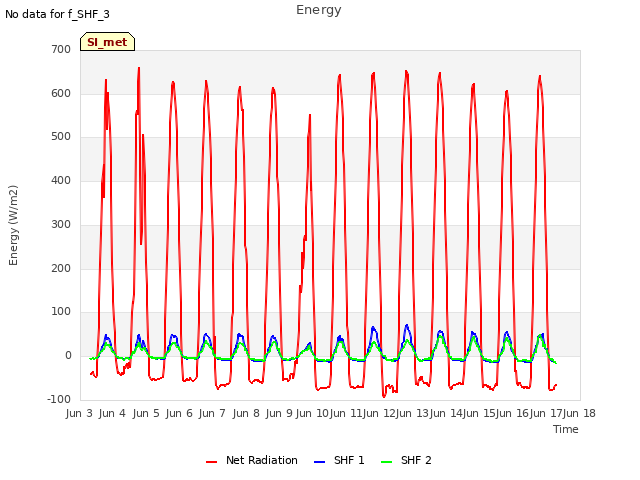Image resolution: width=640 pixels, height=480 pixels.
Task: Click the Jun 3 x-axis label
Action: [79, 413]
